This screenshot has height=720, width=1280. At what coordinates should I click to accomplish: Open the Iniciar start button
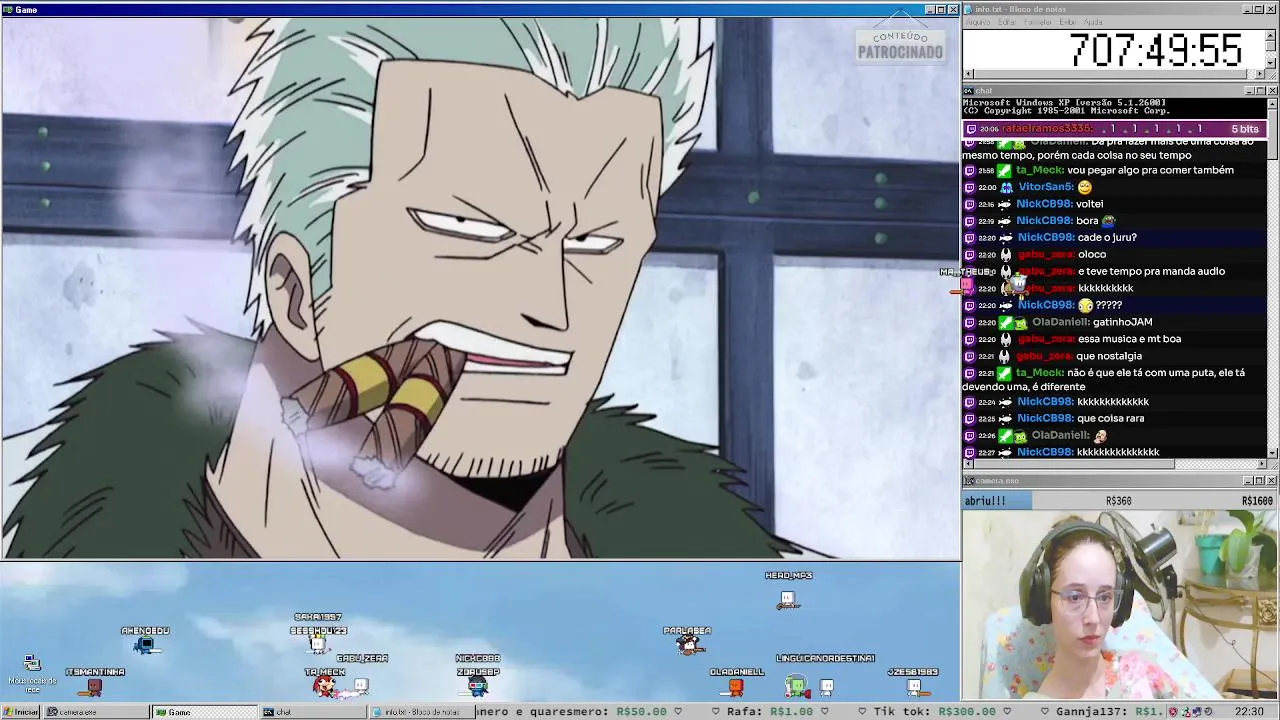click(x=21, y=712)
